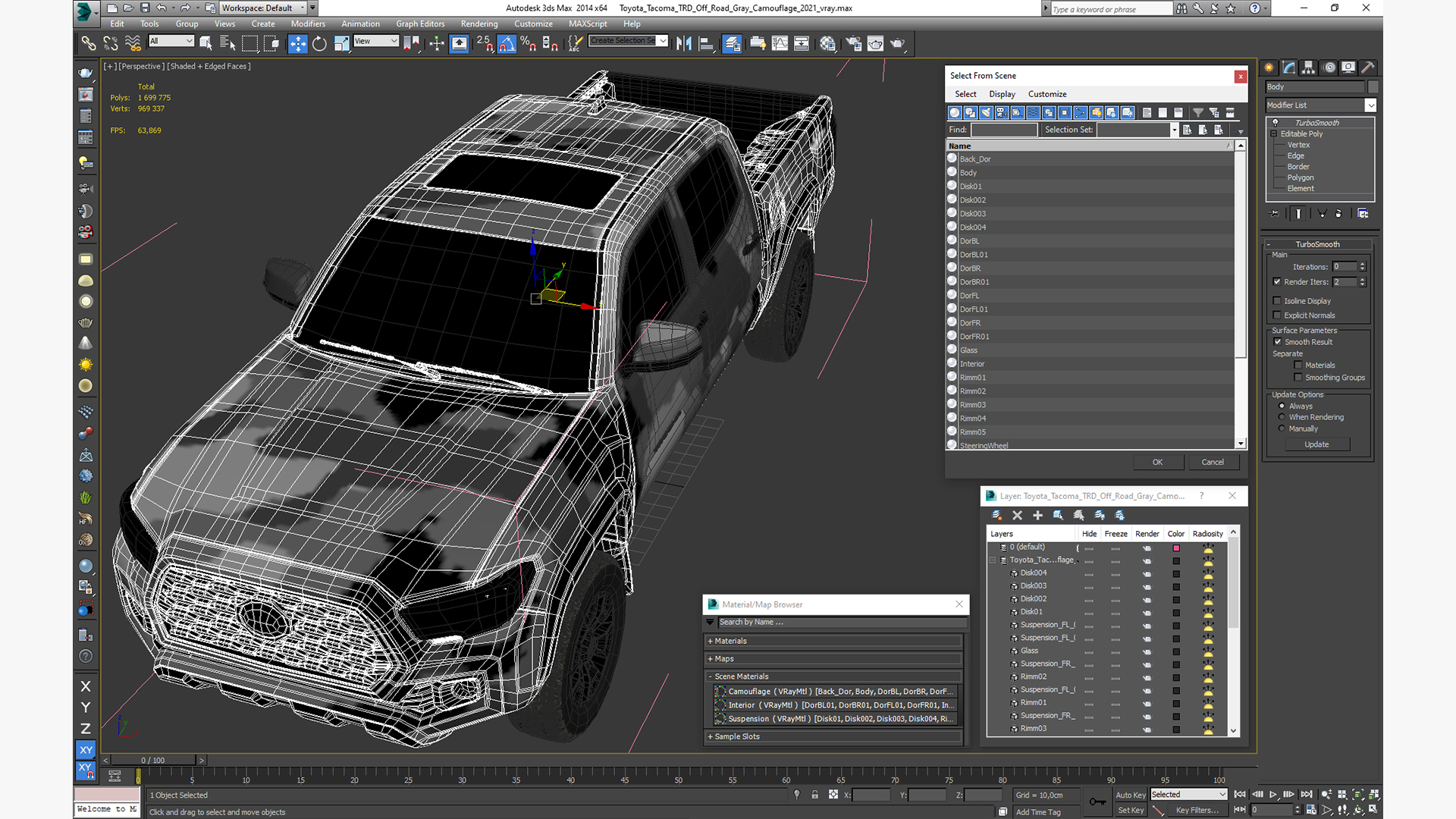
Task: Open Graph Editors menu
Action: pos(420,24)
